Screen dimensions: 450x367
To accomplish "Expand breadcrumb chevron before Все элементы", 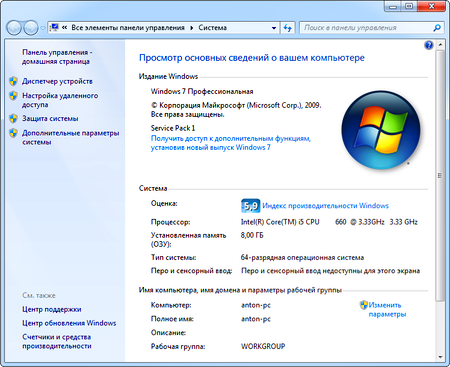I will 64,28.
